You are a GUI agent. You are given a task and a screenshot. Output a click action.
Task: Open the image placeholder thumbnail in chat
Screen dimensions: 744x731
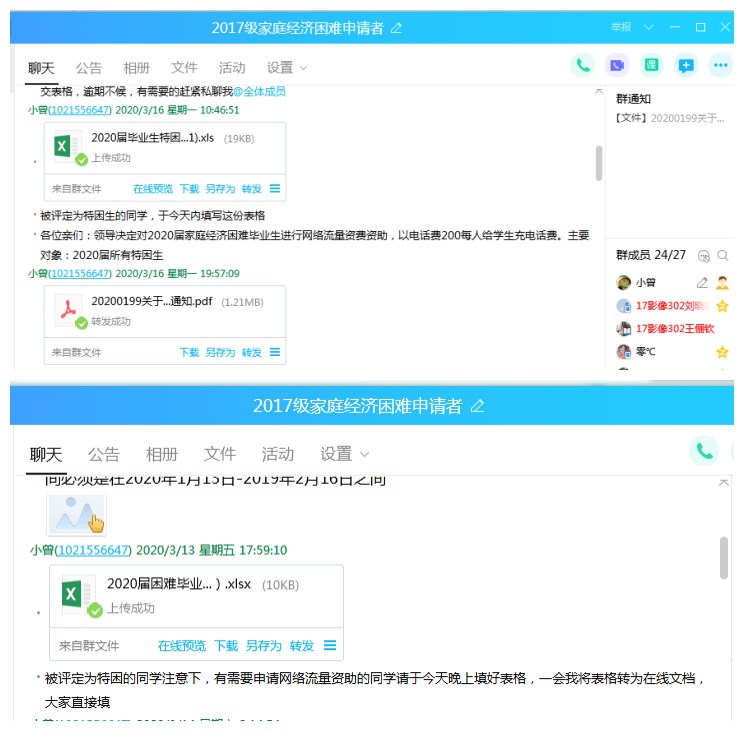click(x=77, y=515)
